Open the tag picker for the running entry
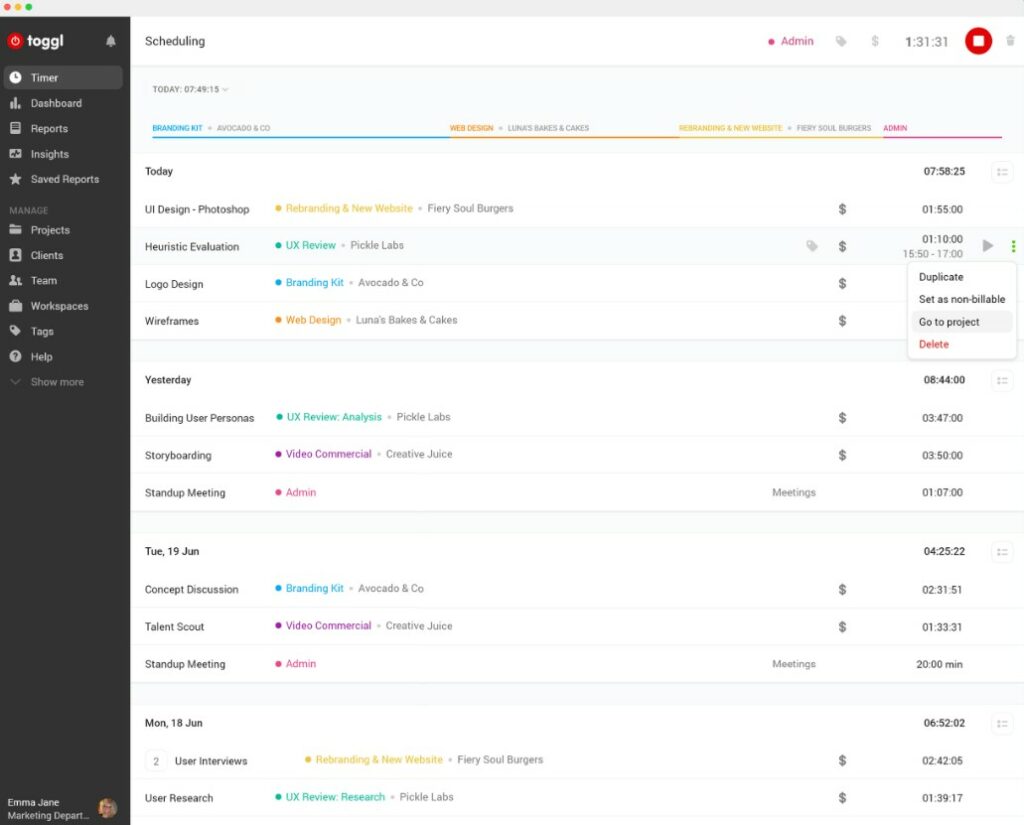Screen dimensions: 1024x825 point(841,41)
